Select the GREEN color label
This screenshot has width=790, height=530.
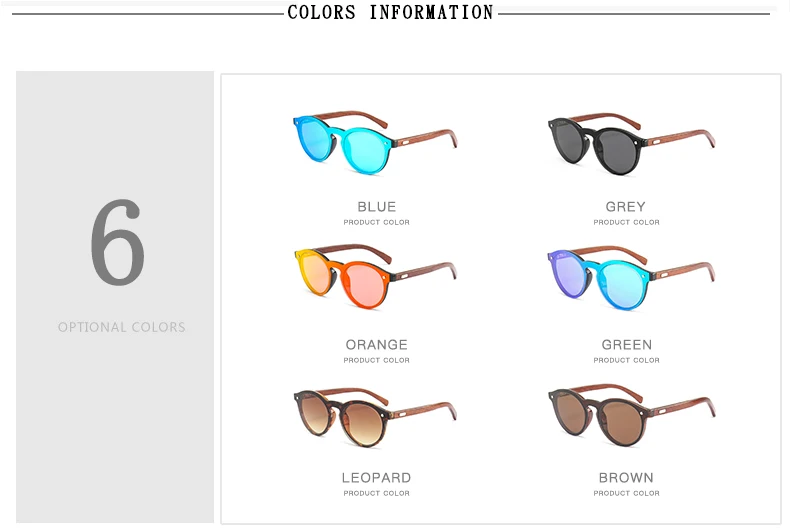tap(627, 345)
